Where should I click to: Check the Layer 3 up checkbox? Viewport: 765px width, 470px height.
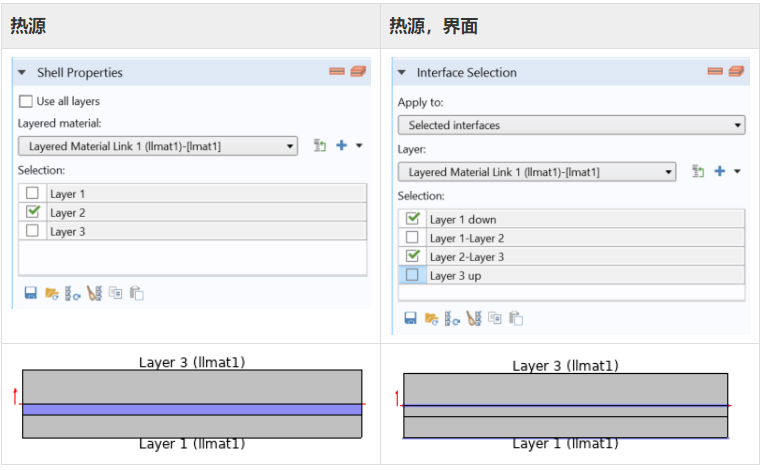(x=412, y=275)
